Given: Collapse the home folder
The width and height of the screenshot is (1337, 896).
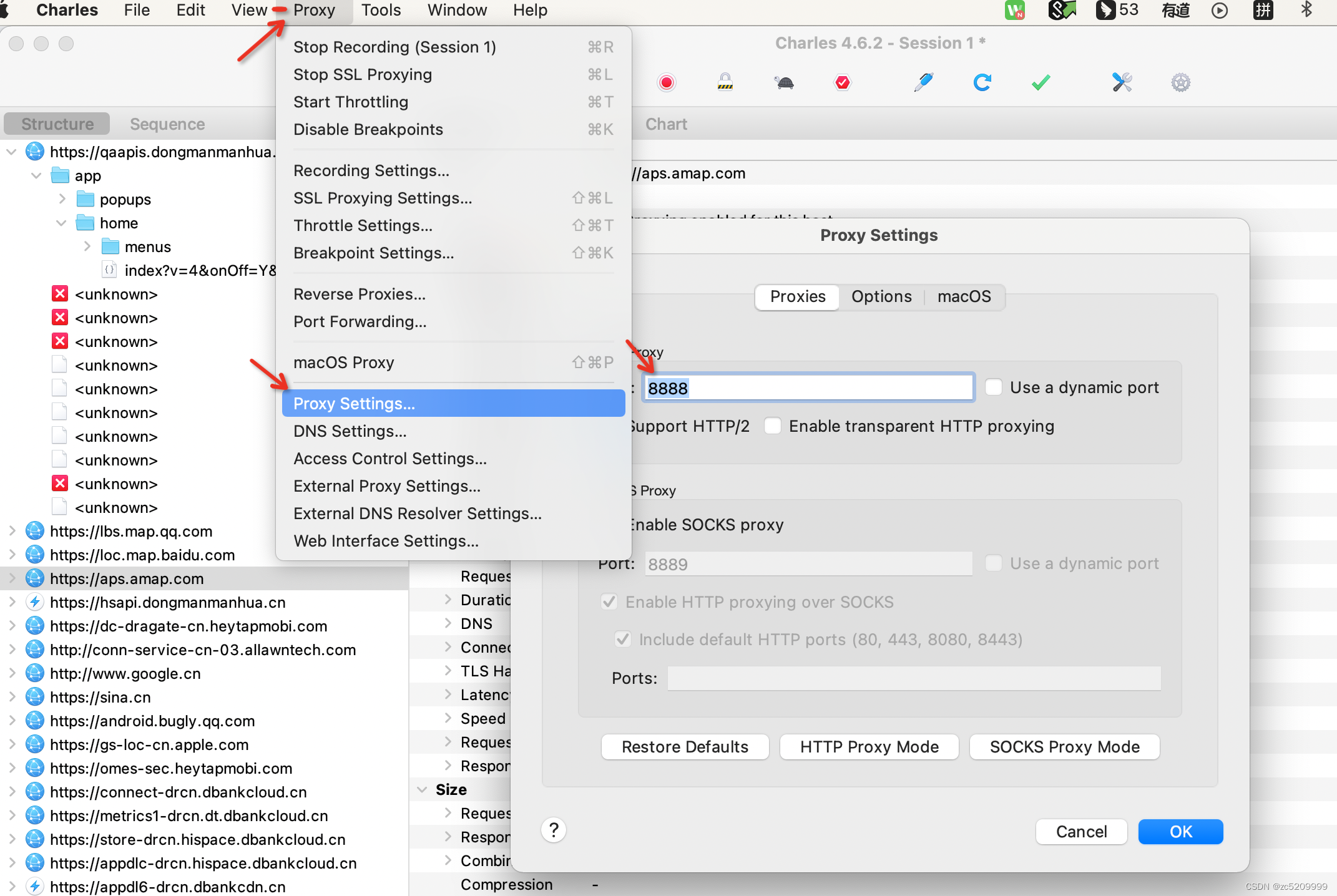Looking at the screenshot, I should click(62, 223).
